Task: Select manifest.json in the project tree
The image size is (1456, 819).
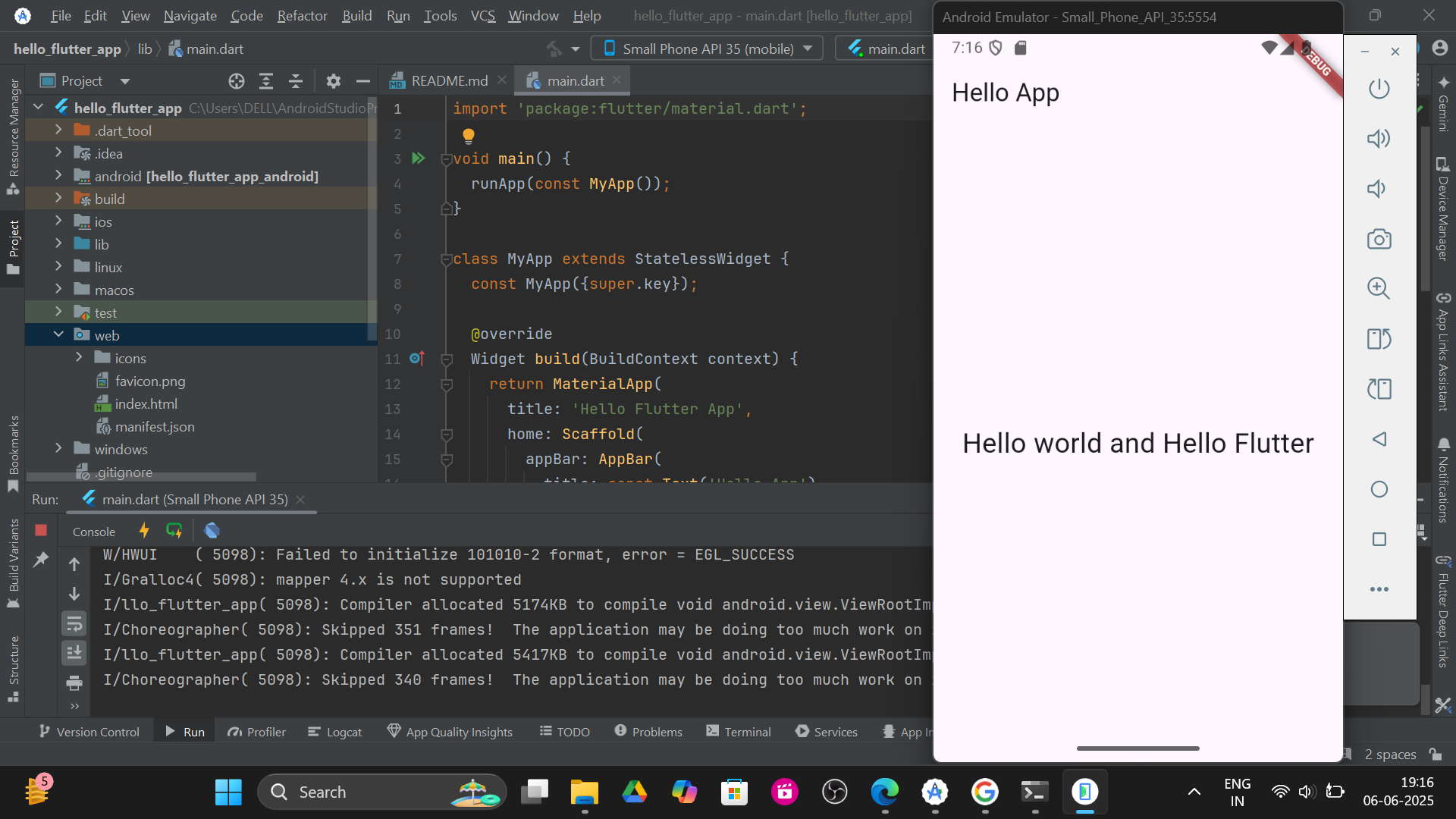Action: click(x=155, y=426)
